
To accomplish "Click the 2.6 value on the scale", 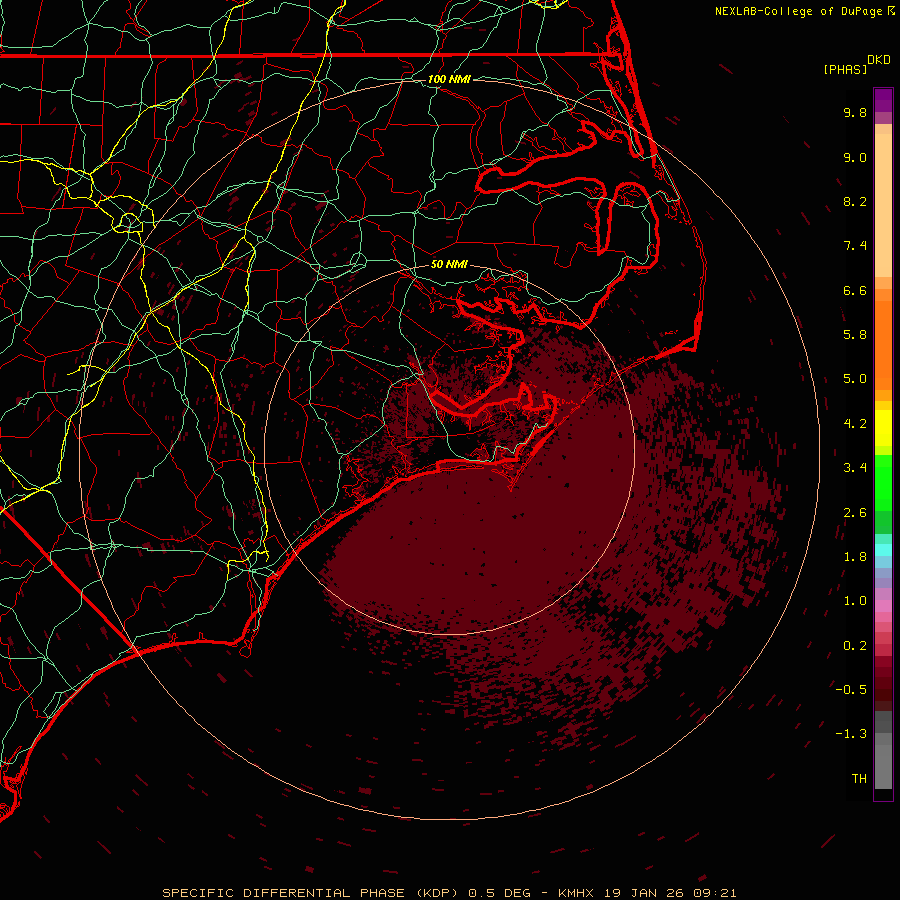I will (x=855, y=513).
